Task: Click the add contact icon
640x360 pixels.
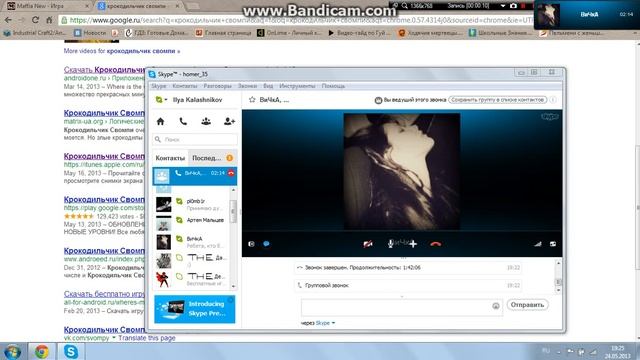Action: pyautogui.click(x=229, y=121)
